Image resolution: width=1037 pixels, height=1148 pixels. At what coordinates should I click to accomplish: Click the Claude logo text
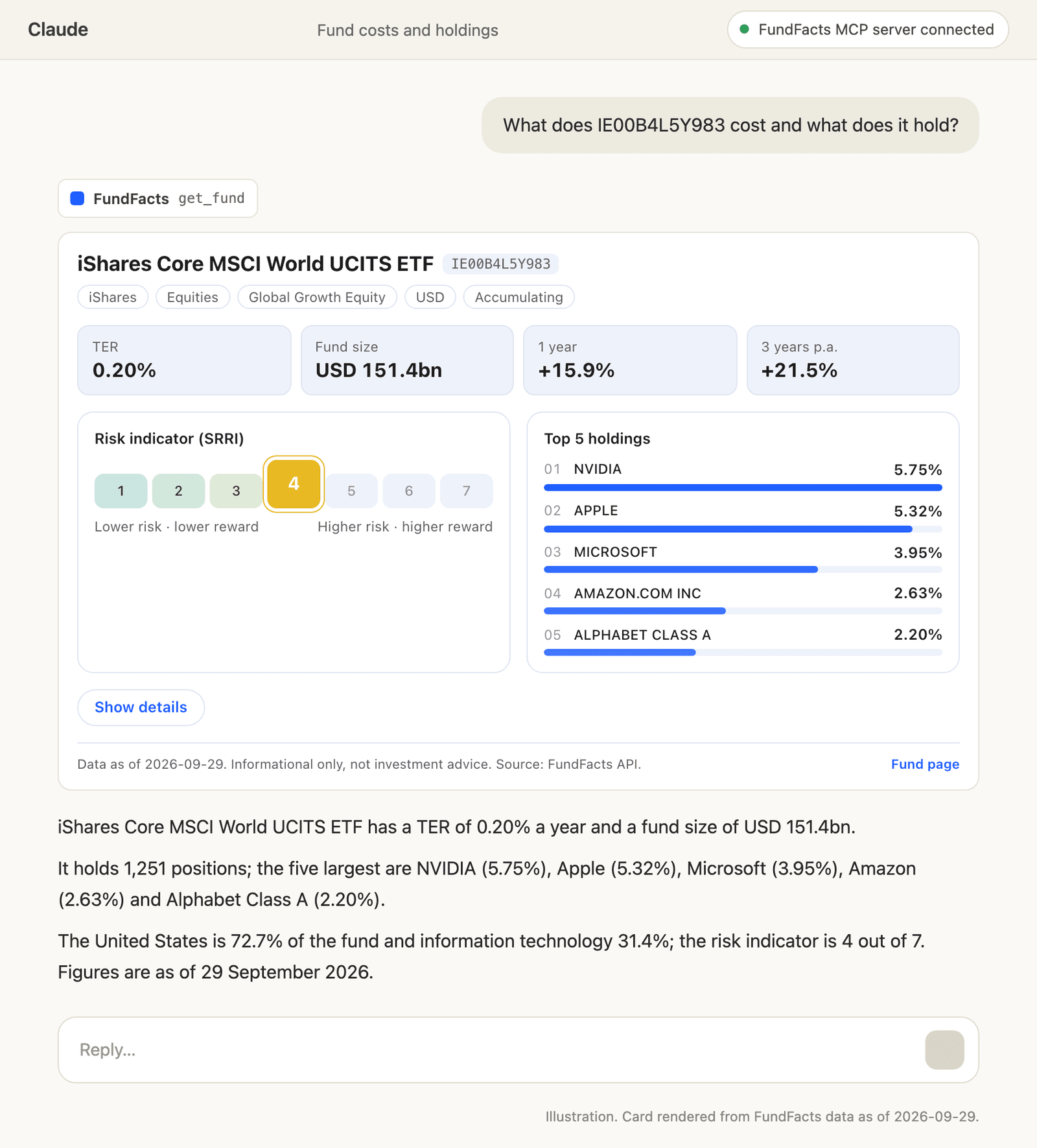[x=58, y=30]
